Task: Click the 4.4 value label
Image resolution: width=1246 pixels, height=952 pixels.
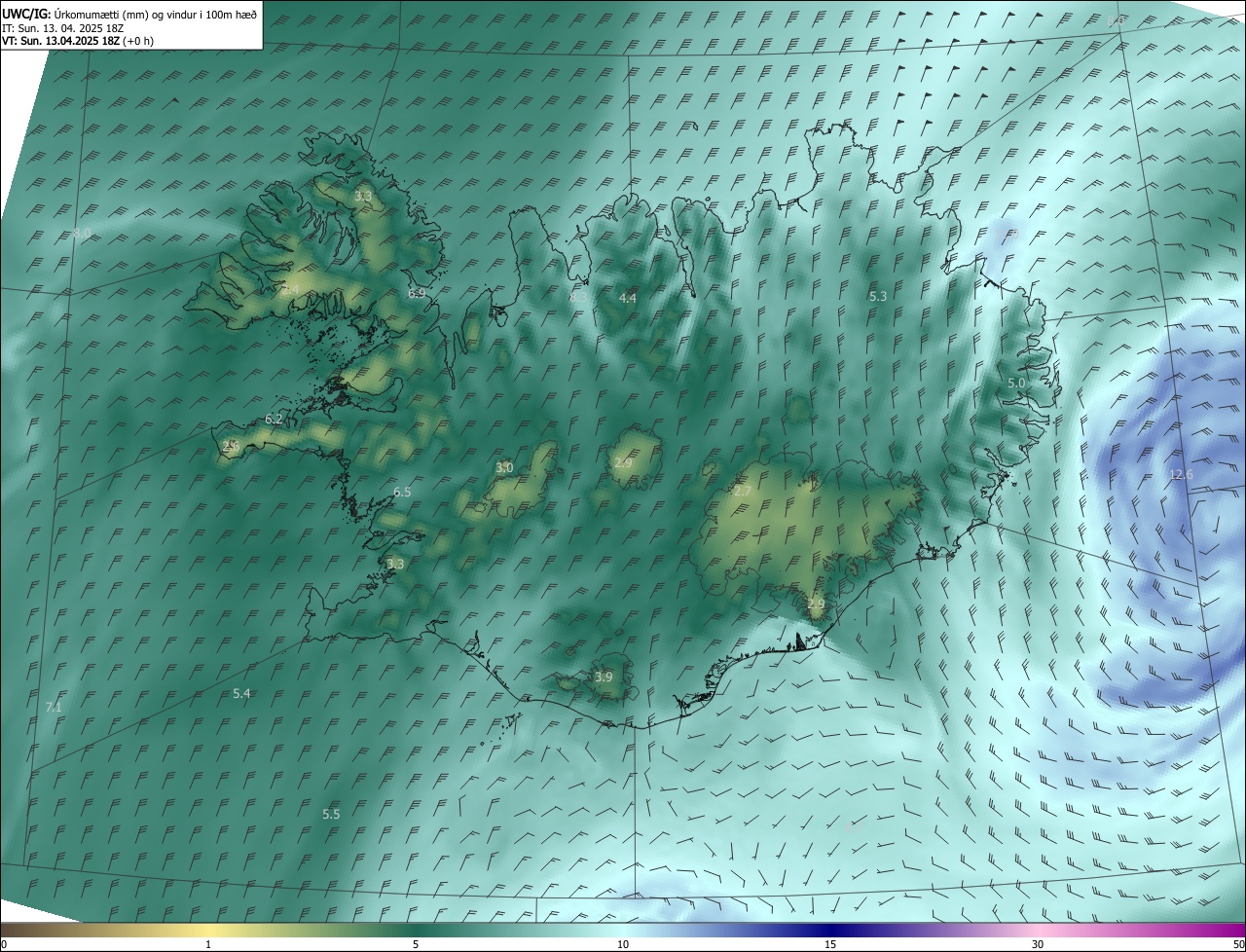Action: (628, 298)
